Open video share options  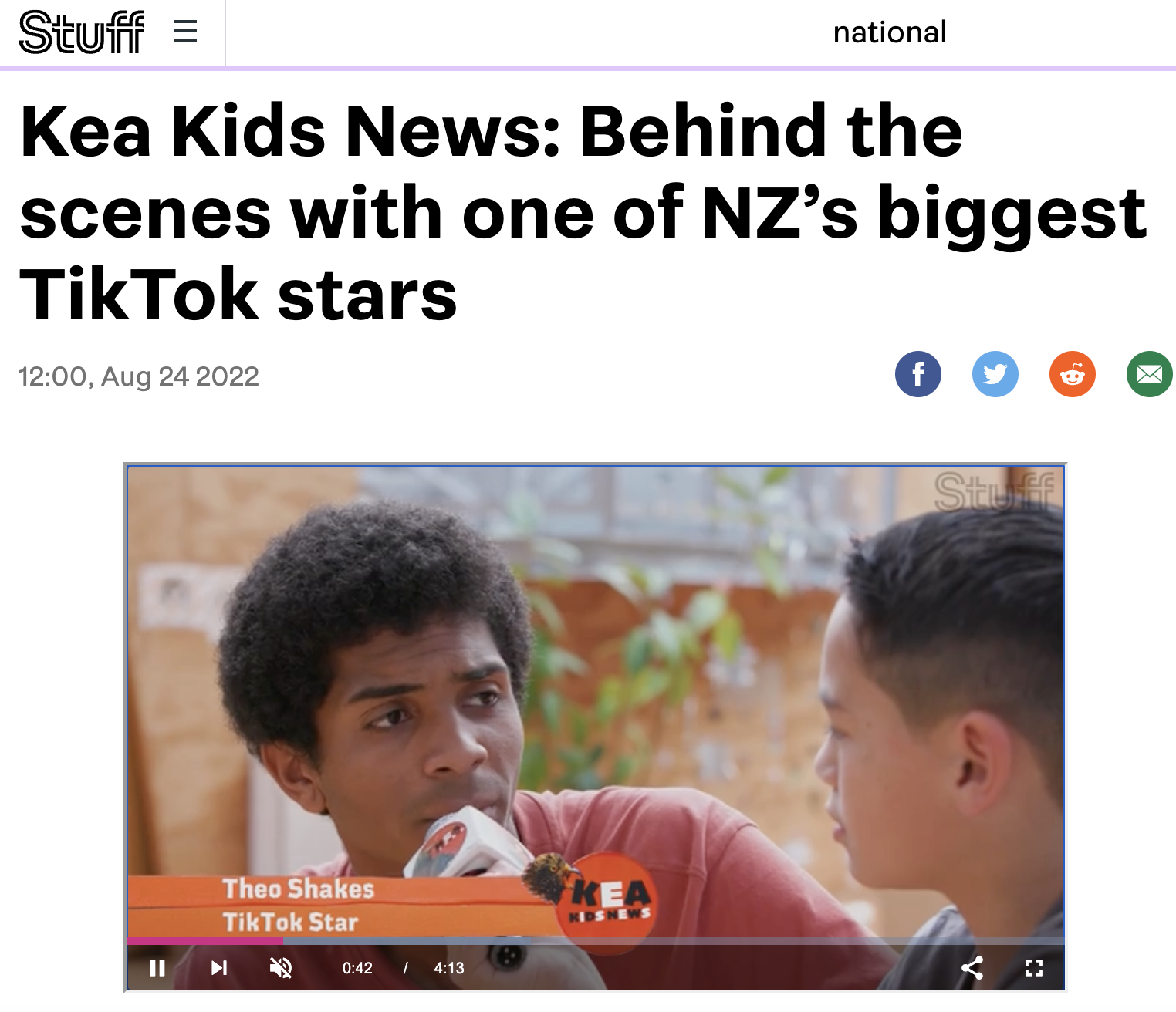click(x=972, y=968)
